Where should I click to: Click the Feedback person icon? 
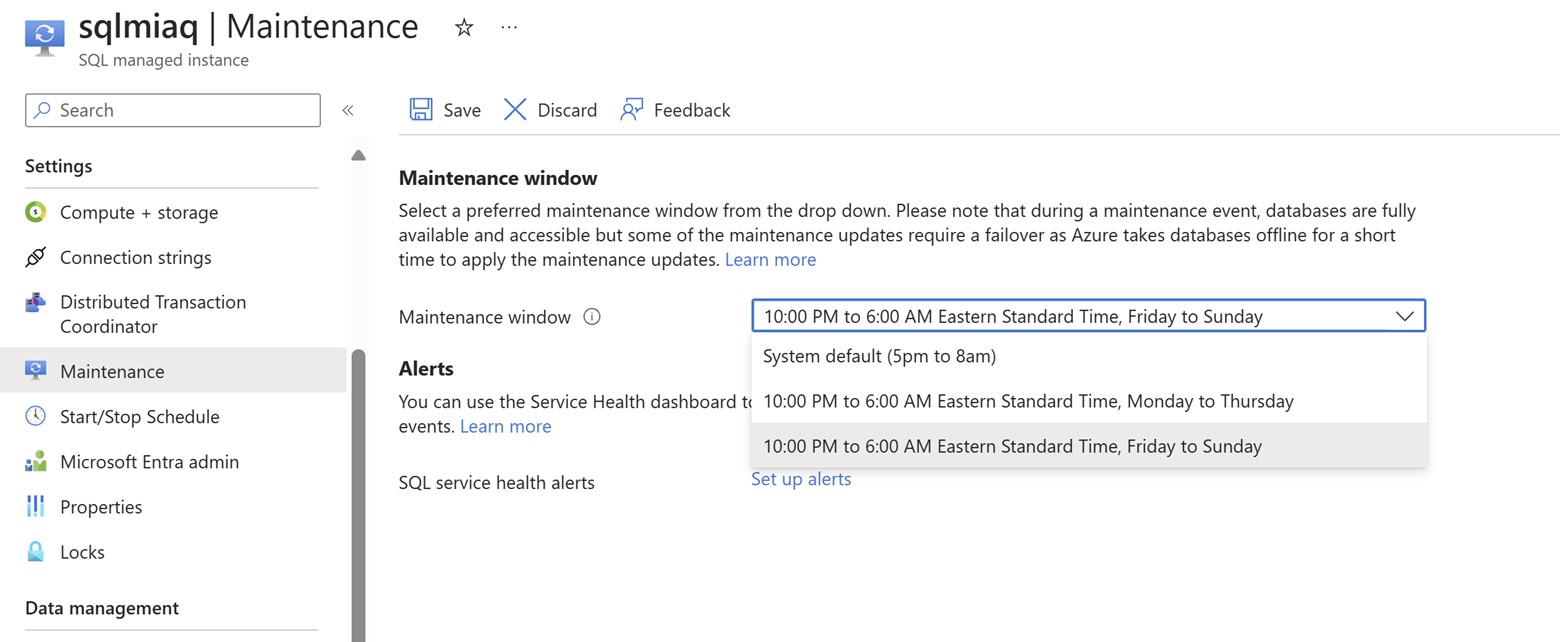pyautogui.click(x=632, y=109)
